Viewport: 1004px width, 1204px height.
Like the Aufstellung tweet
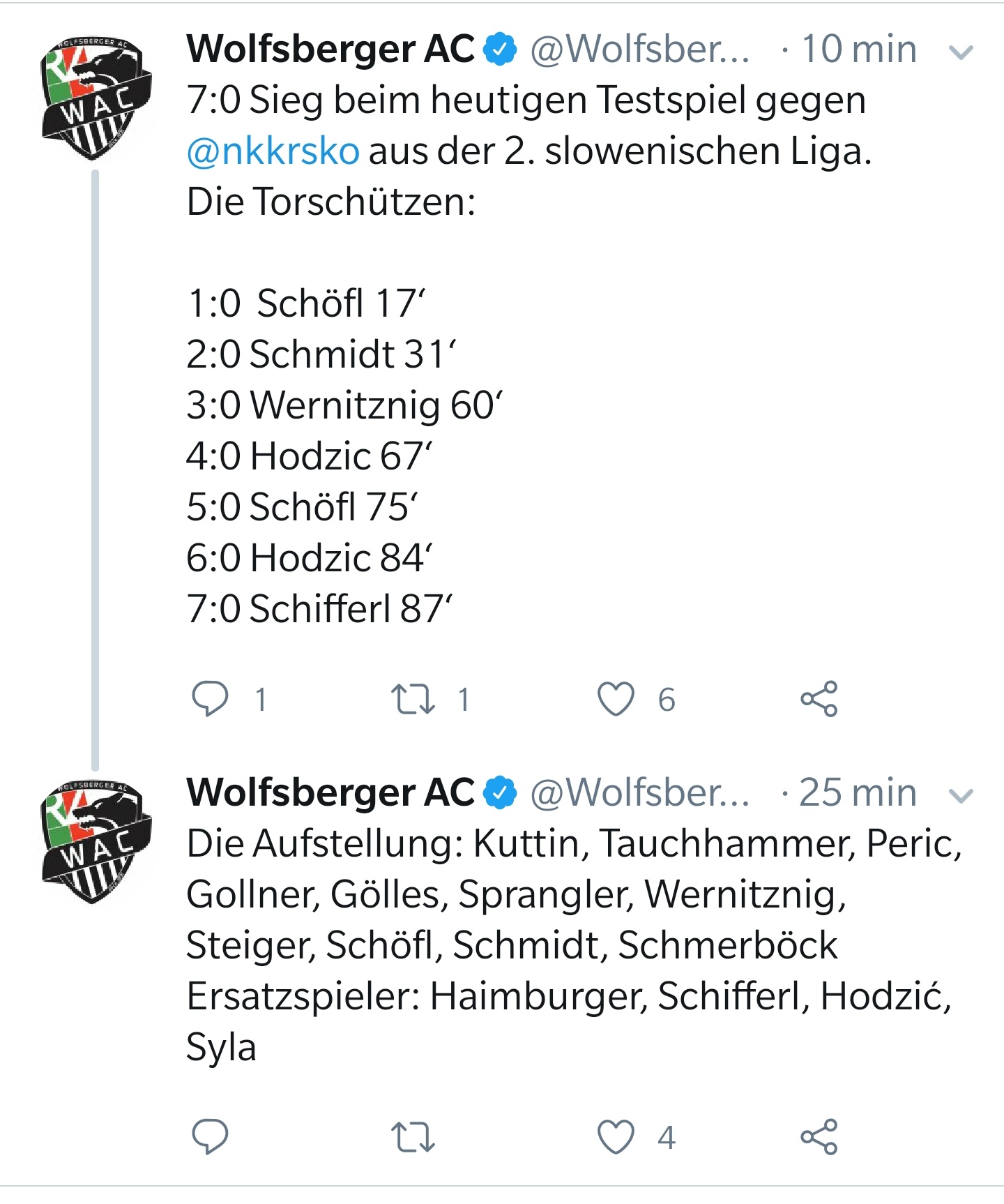coord(616,1137)
